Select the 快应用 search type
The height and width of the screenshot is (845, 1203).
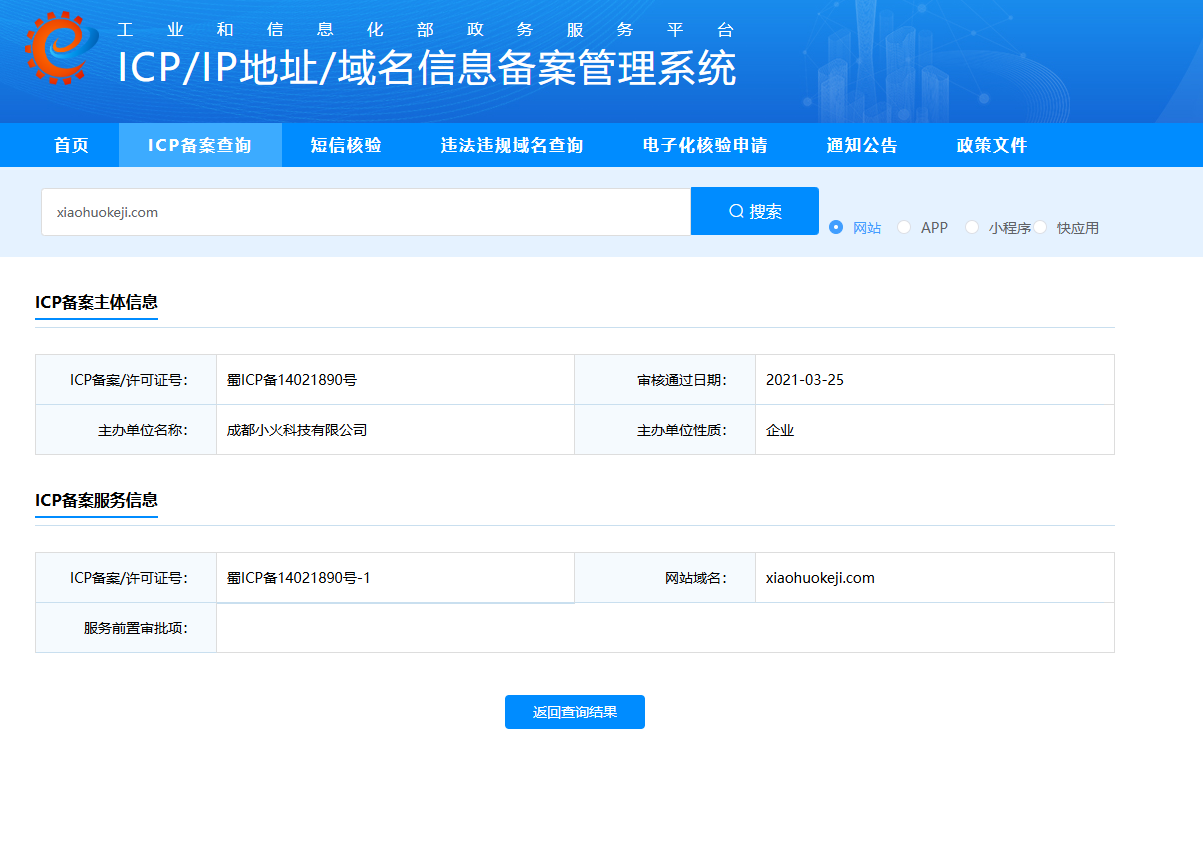(1040, 227)
